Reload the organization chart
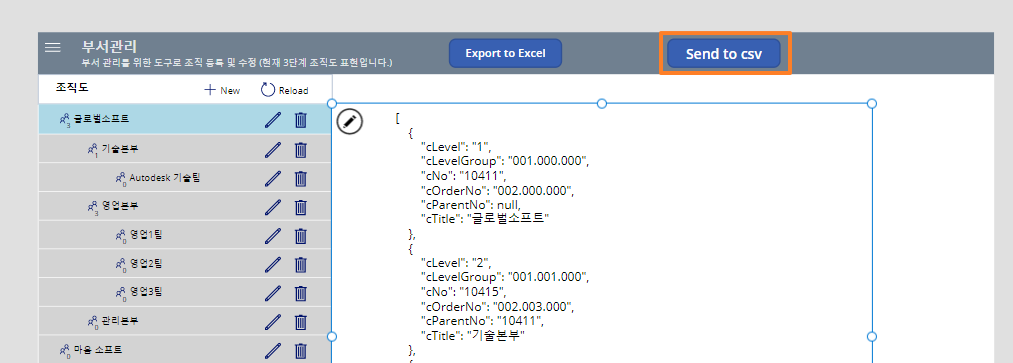This screenshot has height=363, width=1013. (x=284, y=90)
